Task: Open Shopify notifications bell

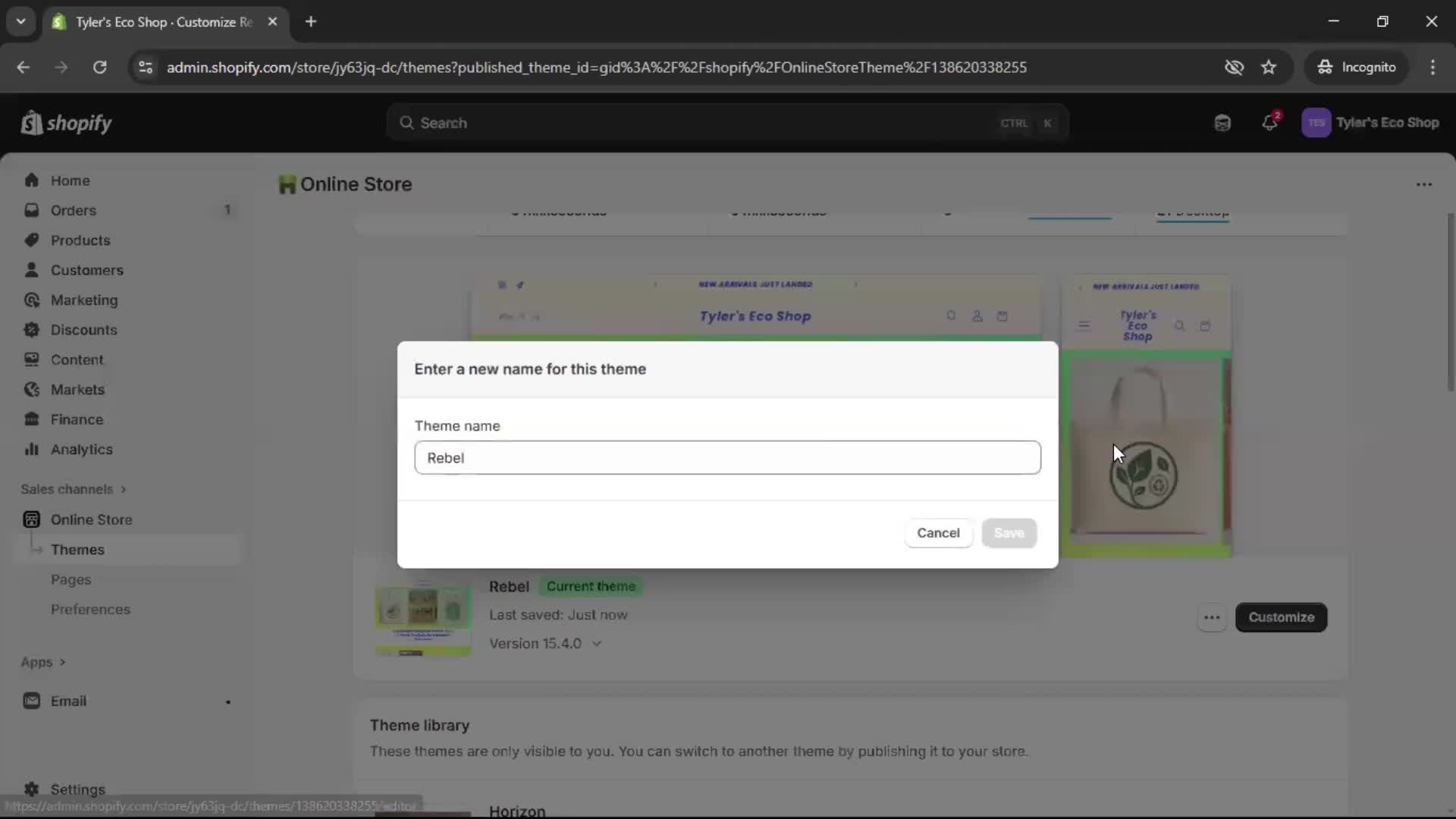Action: (x=1270, y=122)
